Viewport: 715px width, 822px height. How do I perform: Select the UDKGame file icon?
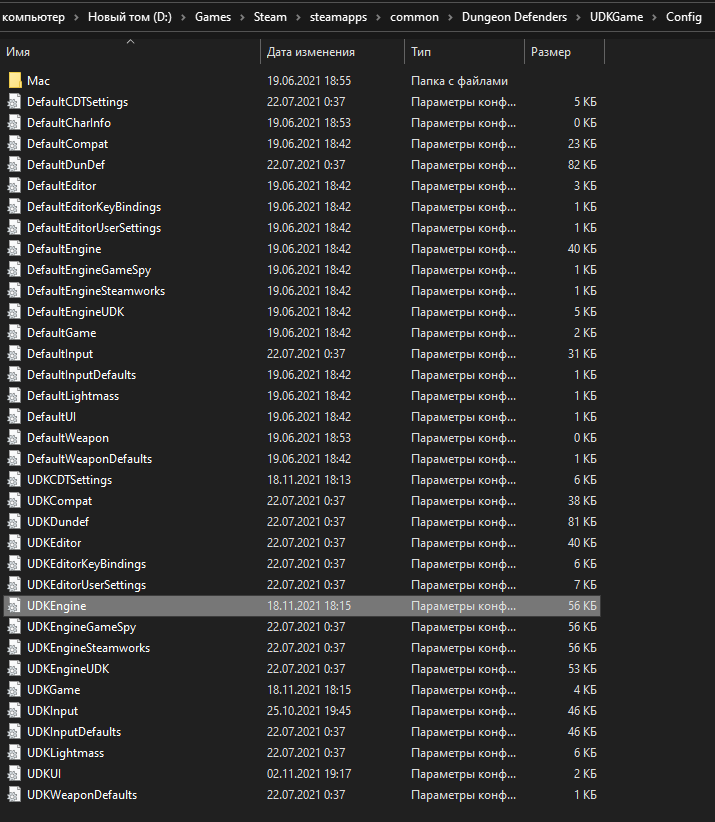[15, 689]
